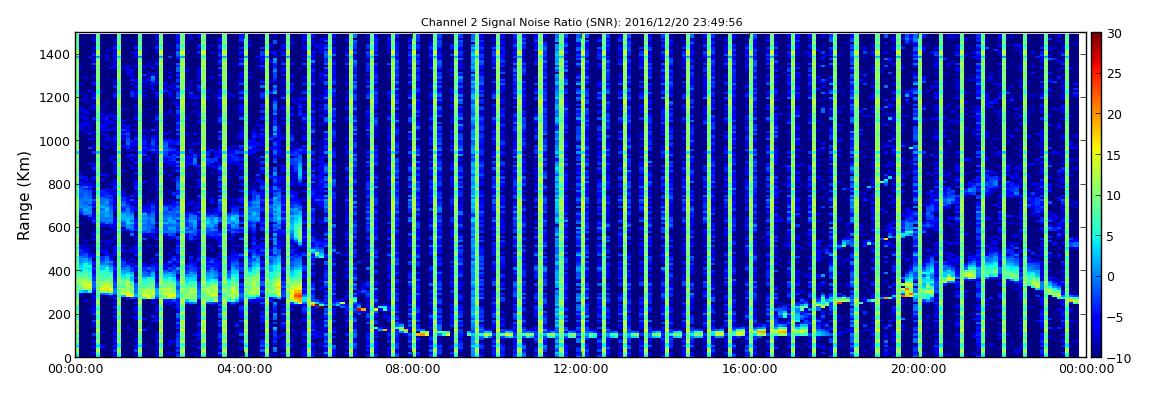Click the 1200 range tick label
The image size is (1150, 407).
(56, 98)
